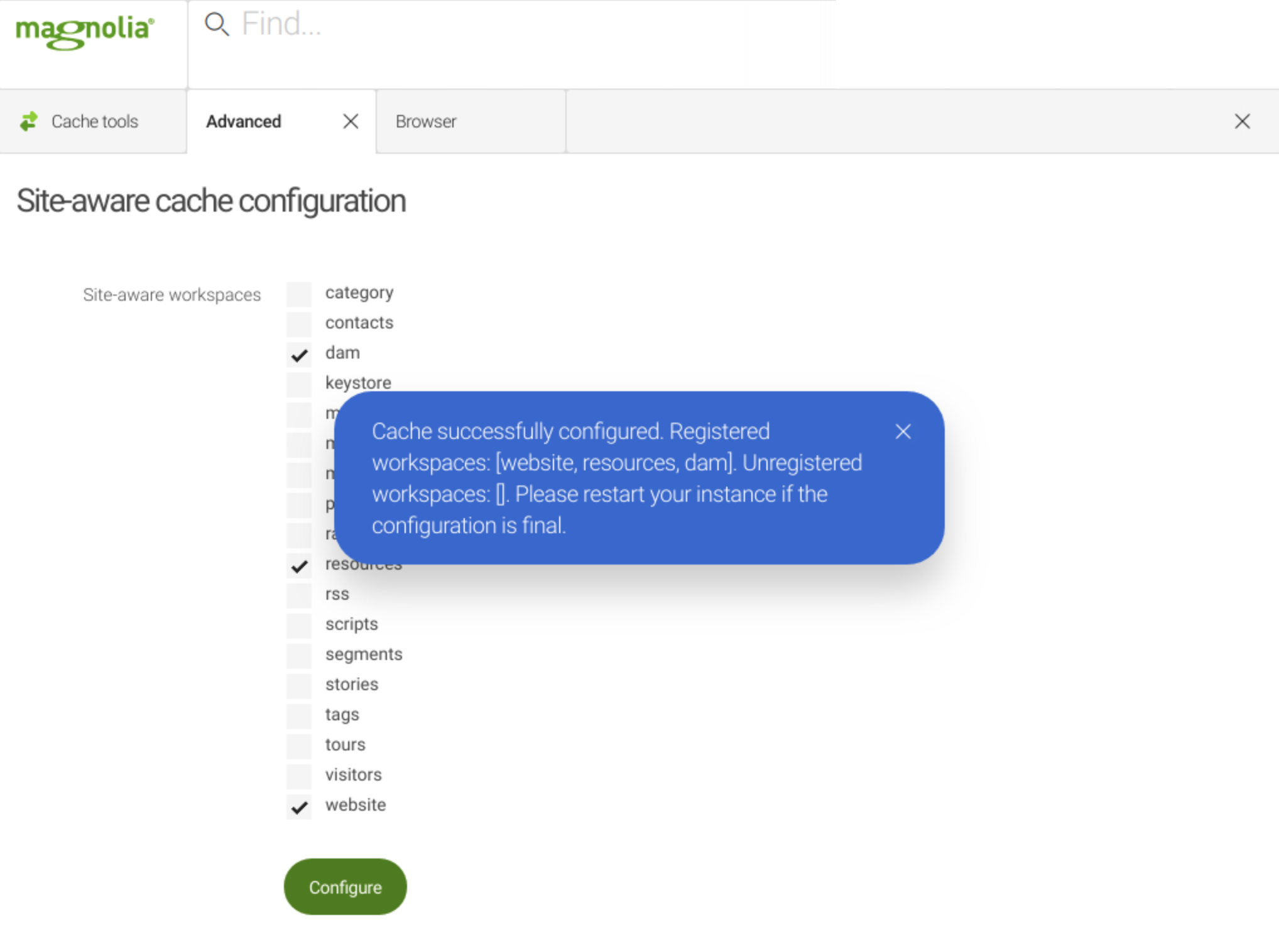Enable the category workspace checkbox
This screenshot has height=952, width=1279.
coord(298,292)
